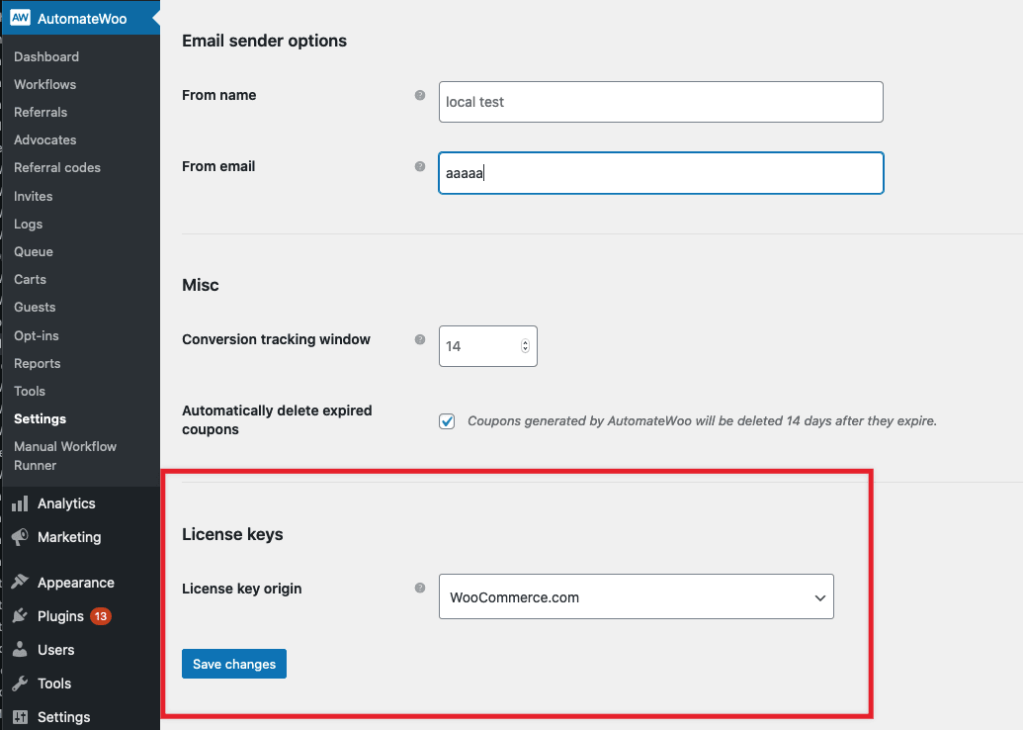The image size is (1023, 730).
Task: Click inside the From email input field
Action: 660,172
